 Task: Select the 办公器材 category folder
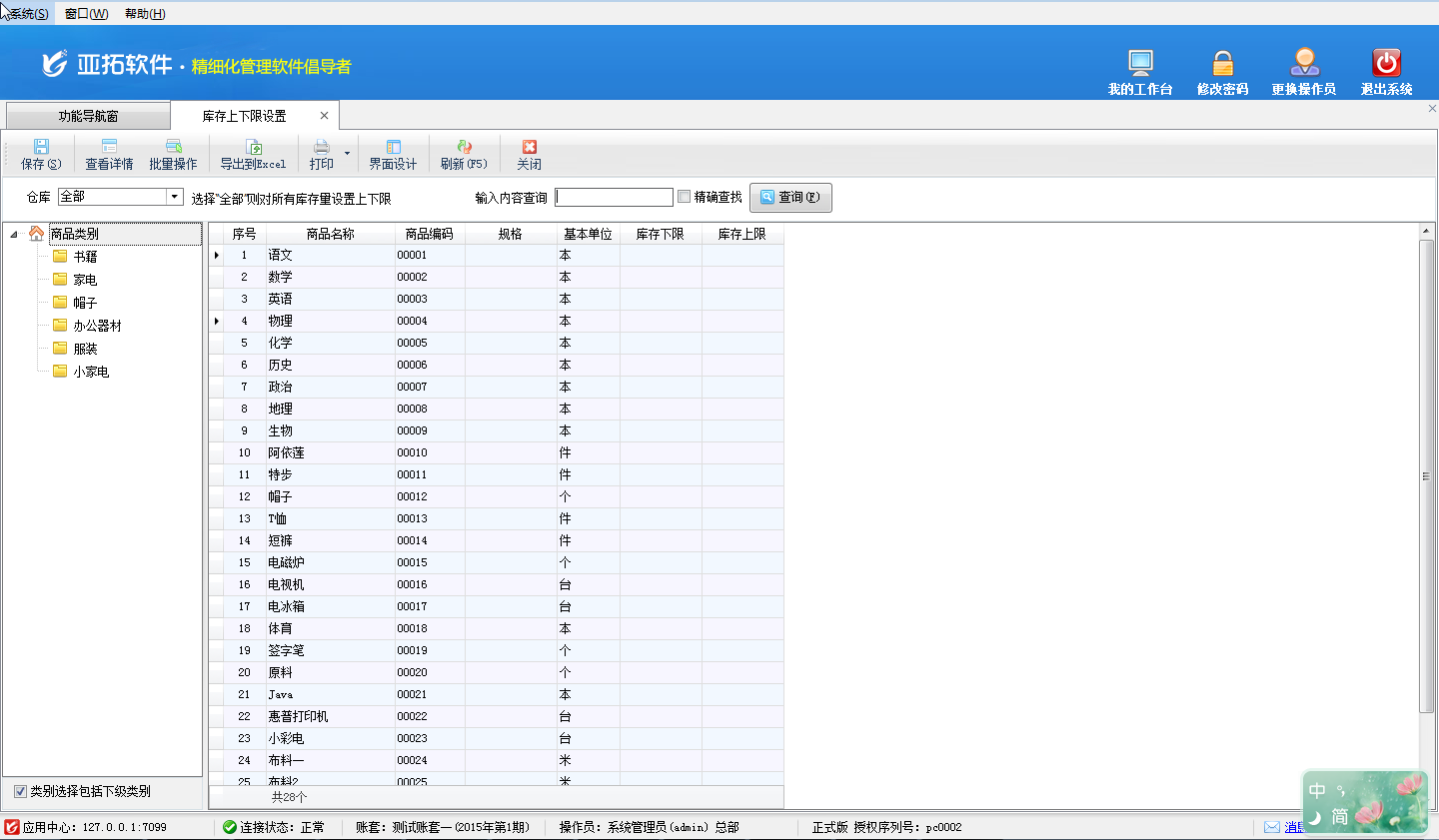pos(97,326)
